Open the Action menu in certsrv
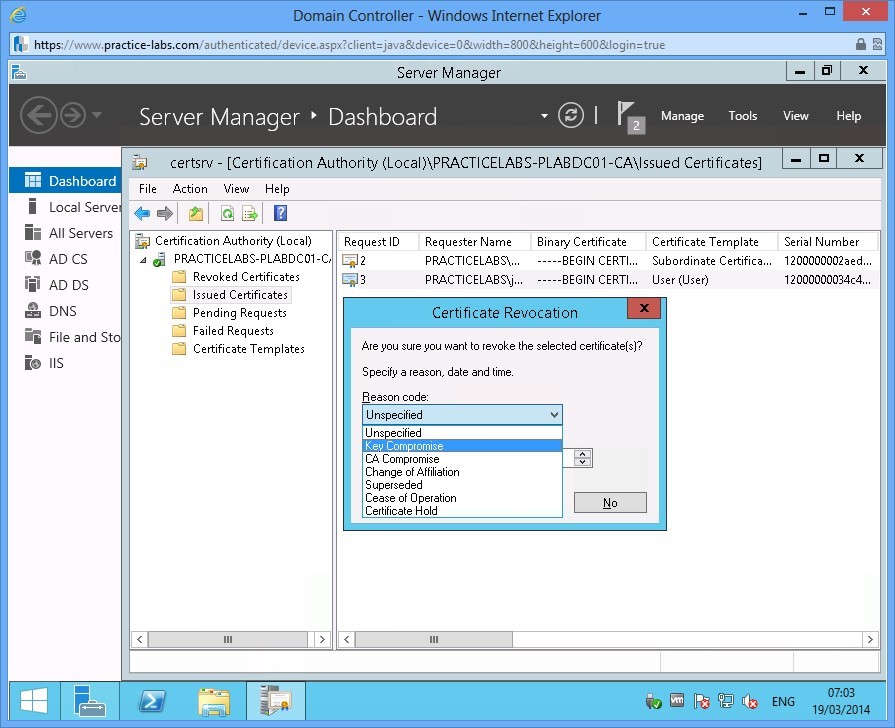895x728 pixels. [x=190, y=188]
